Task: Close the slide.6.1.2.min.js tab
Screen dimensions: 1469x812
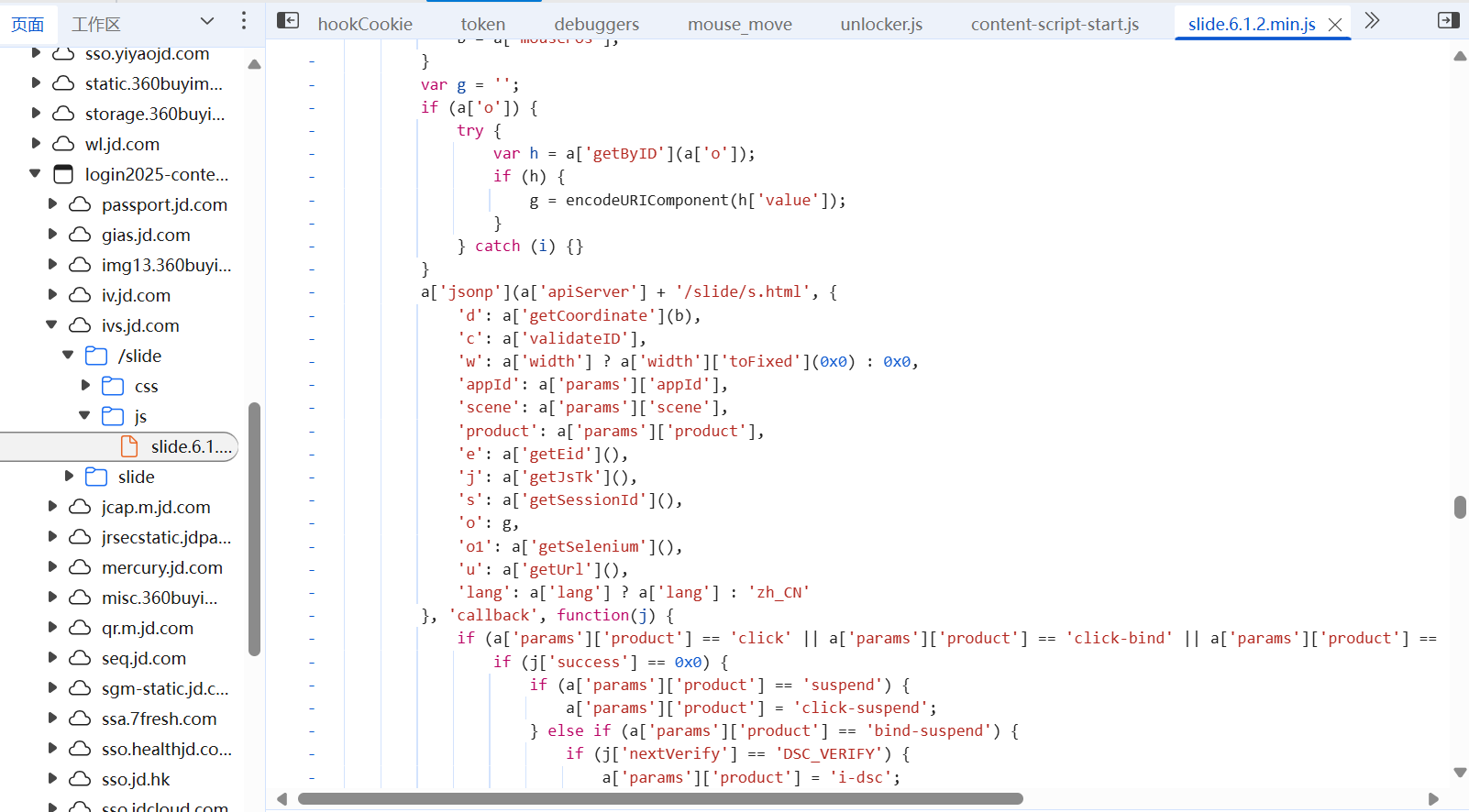Action: 1335,25
